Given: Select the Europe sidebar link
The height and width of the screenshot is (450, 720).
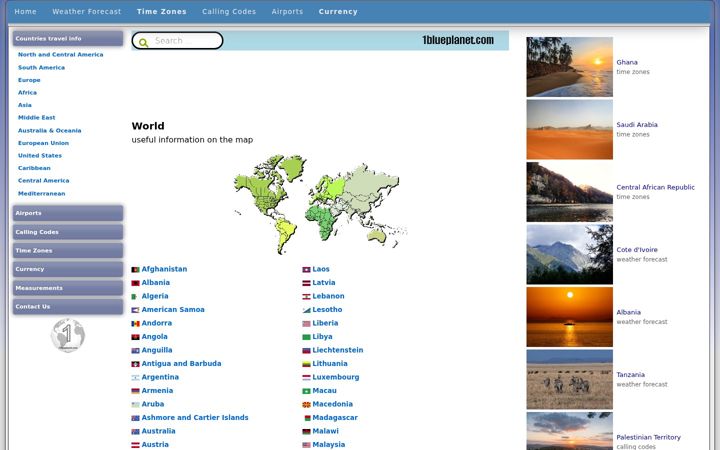Looking at the screenshot, I should tap(29, 80).
